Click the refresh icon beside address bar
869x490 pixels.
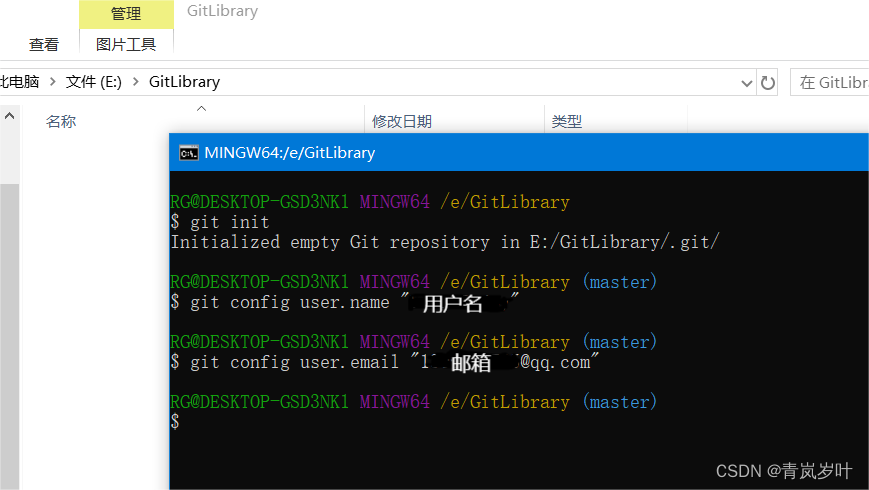(768, 83)
